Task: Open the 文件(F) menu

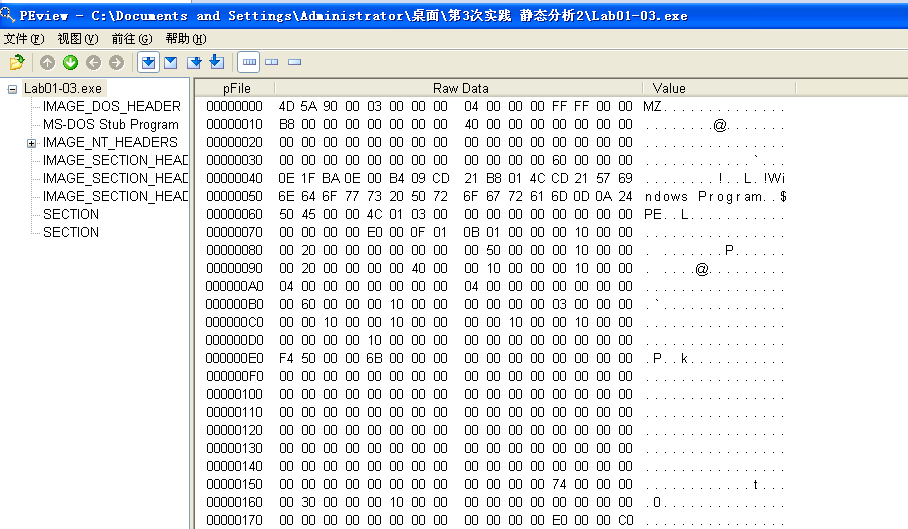Action: pyautogui.click(x=24, y=39)
